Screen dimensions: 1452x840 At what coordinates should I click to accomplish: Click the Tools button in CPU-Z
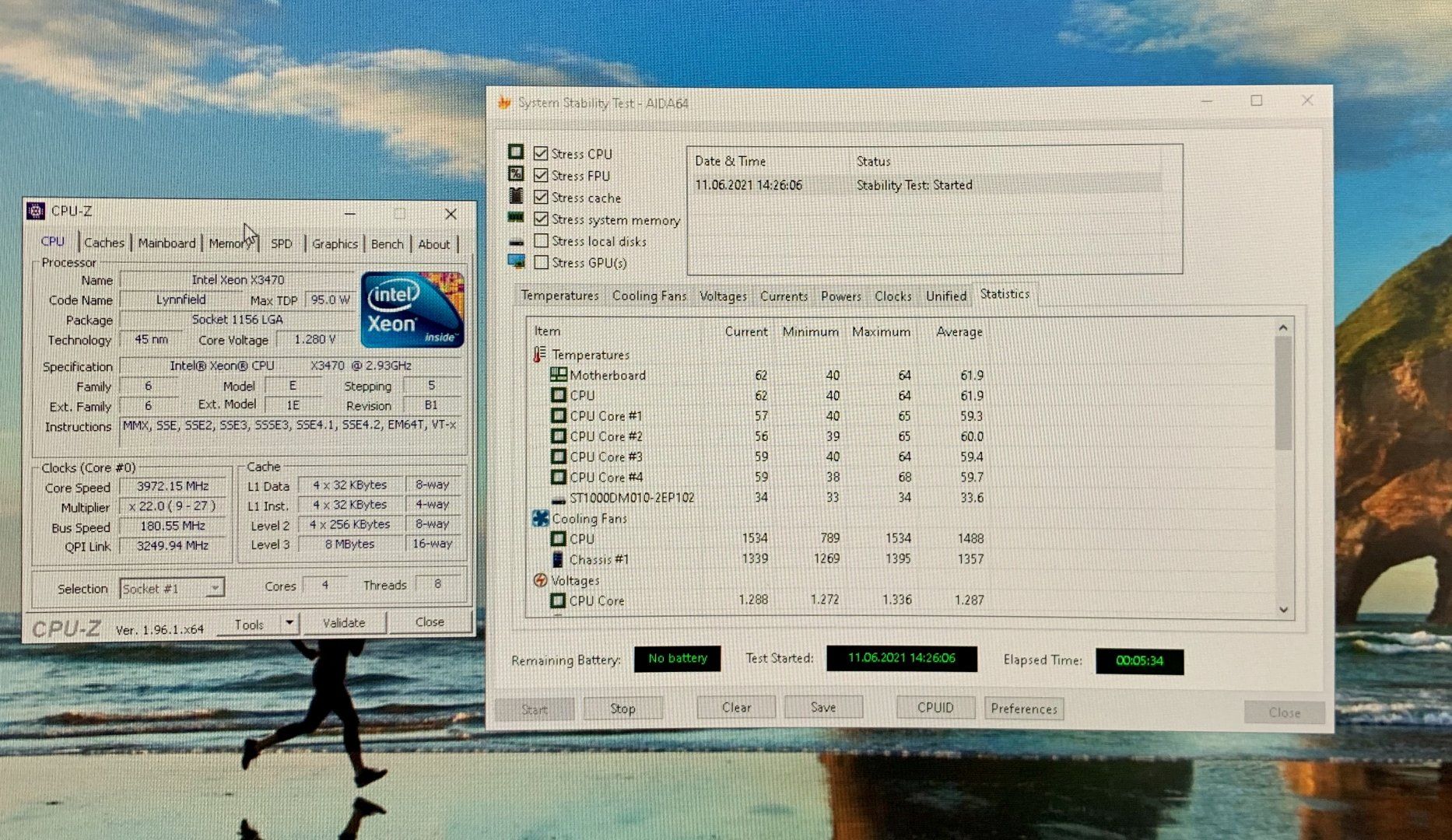[249, 624]
